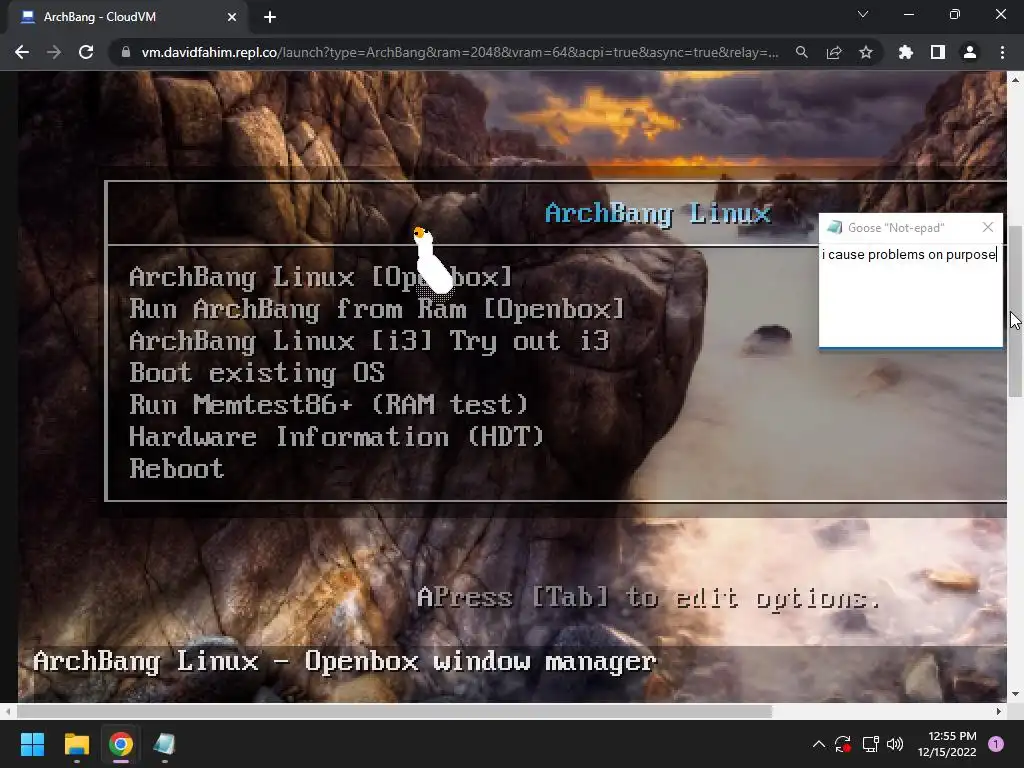This screenshot has width=1024, height=768.
Task: Click the scroll left arrow at bottom
Action: (7, 711)
